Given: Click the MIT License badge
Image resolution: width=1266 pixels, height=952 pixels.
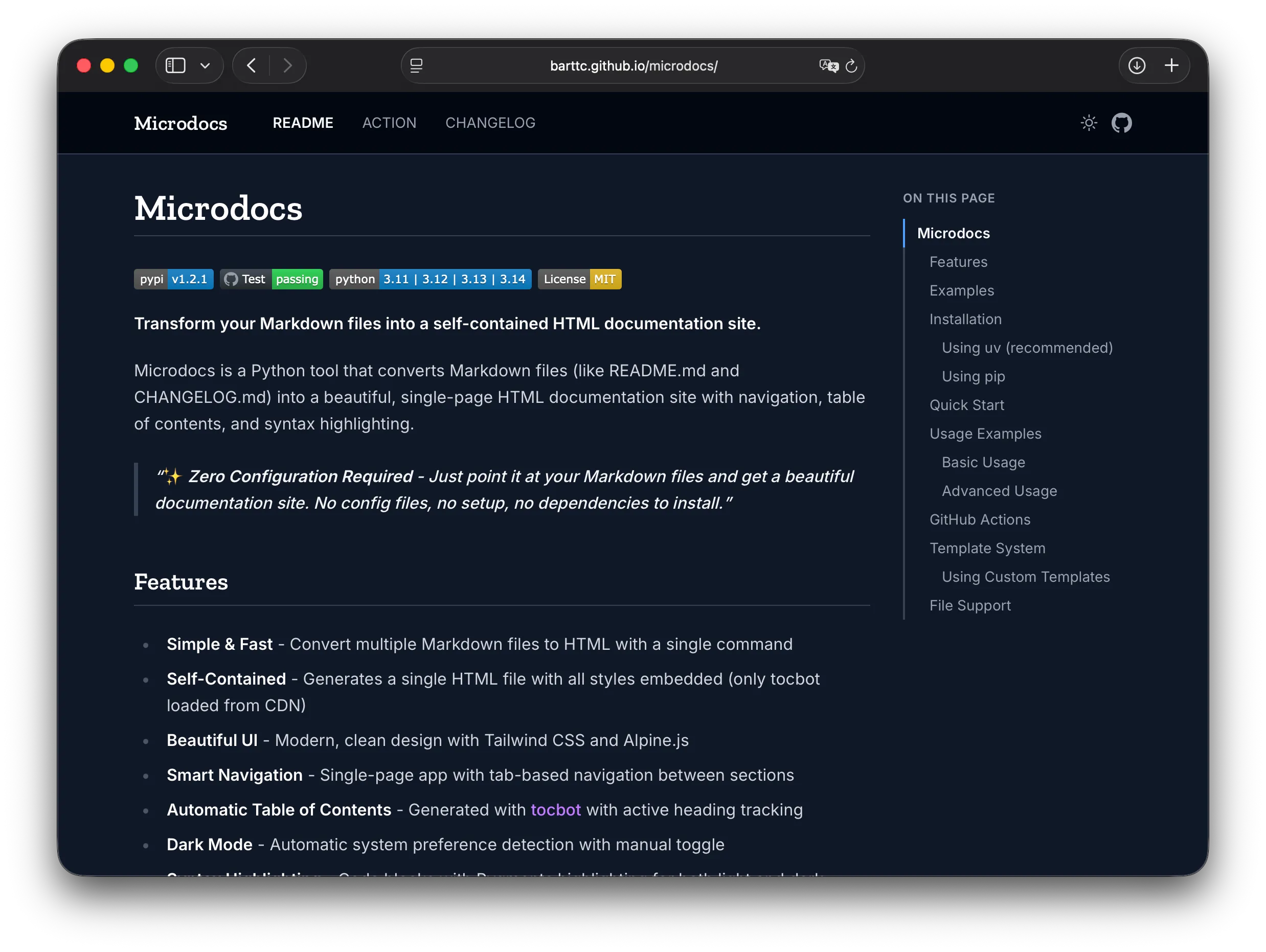Looking at the screenshot, I should 579,279.
